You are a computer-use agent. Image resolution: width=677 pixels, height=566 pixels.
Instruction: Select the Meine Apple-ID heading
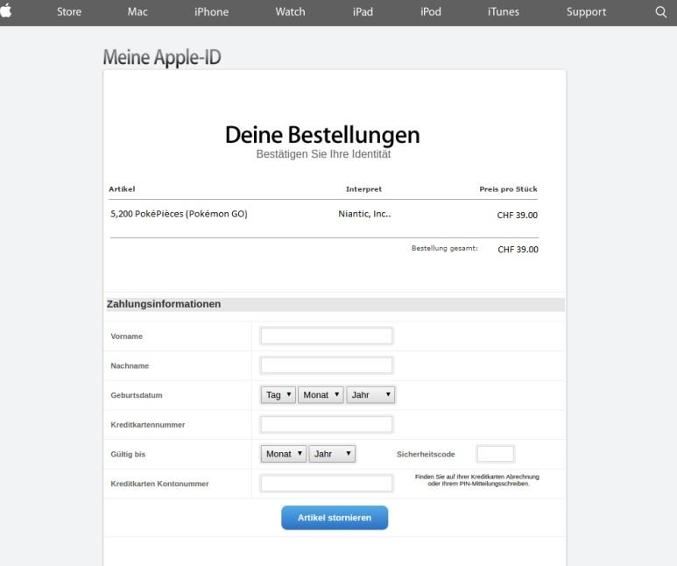162,57
